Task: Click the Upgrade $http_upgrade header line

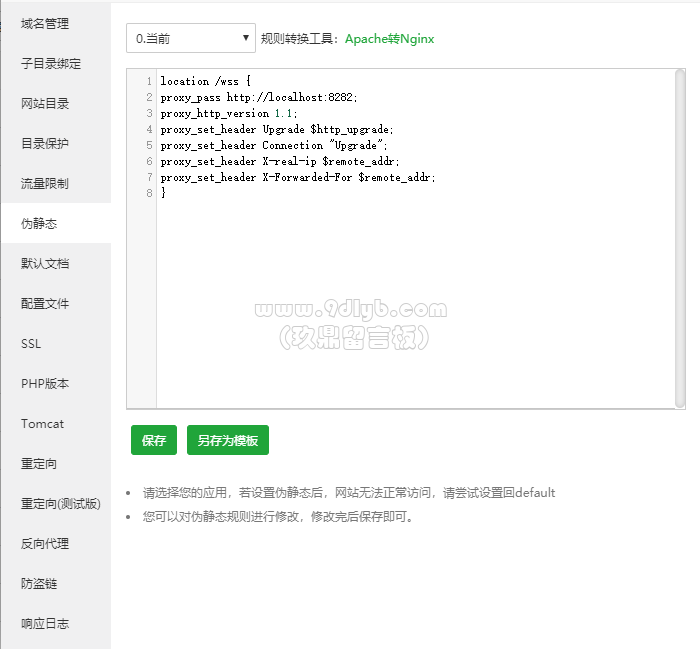Action: point(277,129)
